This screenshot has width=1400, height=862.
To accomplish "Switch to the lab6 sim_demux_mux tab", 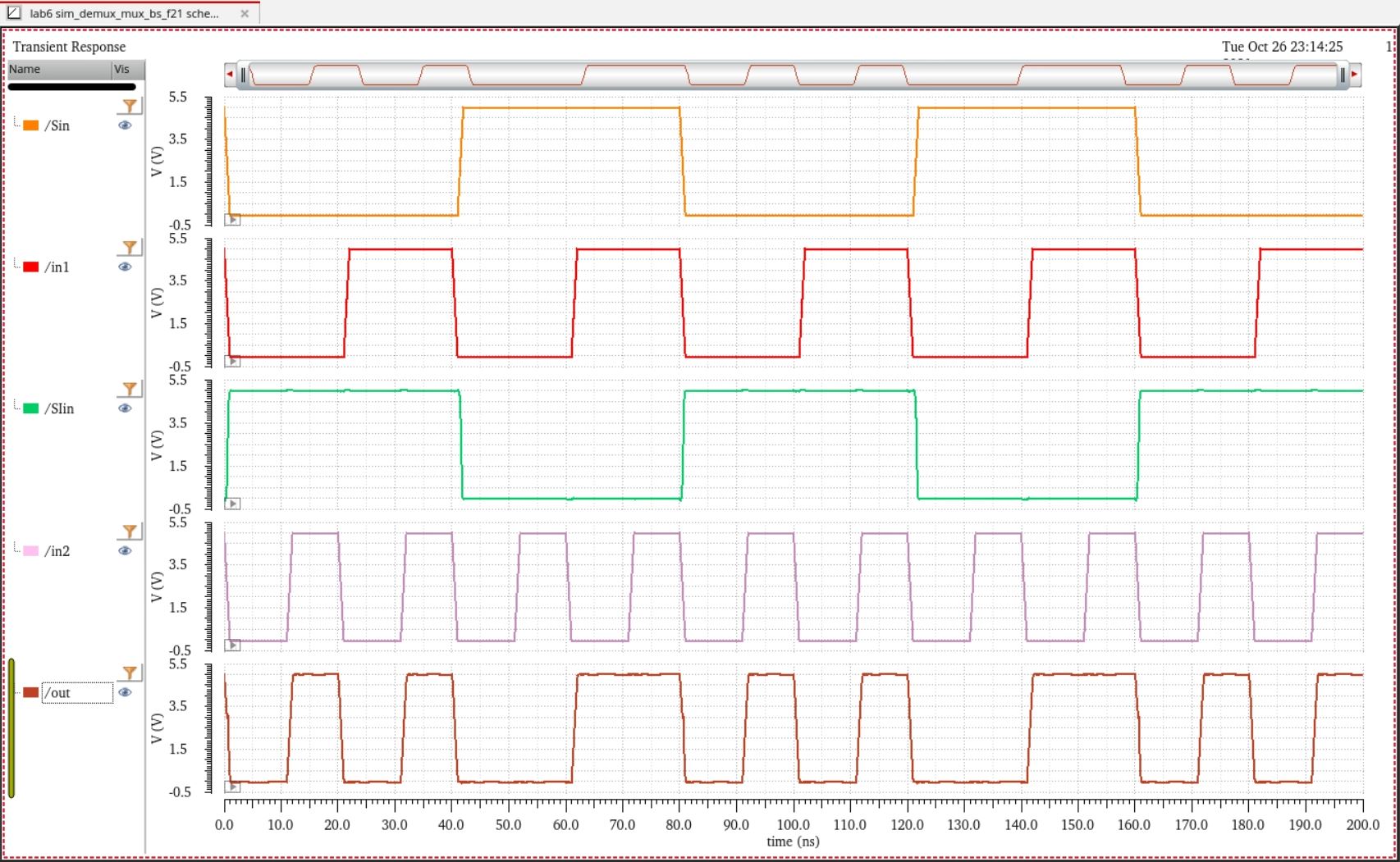I will [124, 13].
